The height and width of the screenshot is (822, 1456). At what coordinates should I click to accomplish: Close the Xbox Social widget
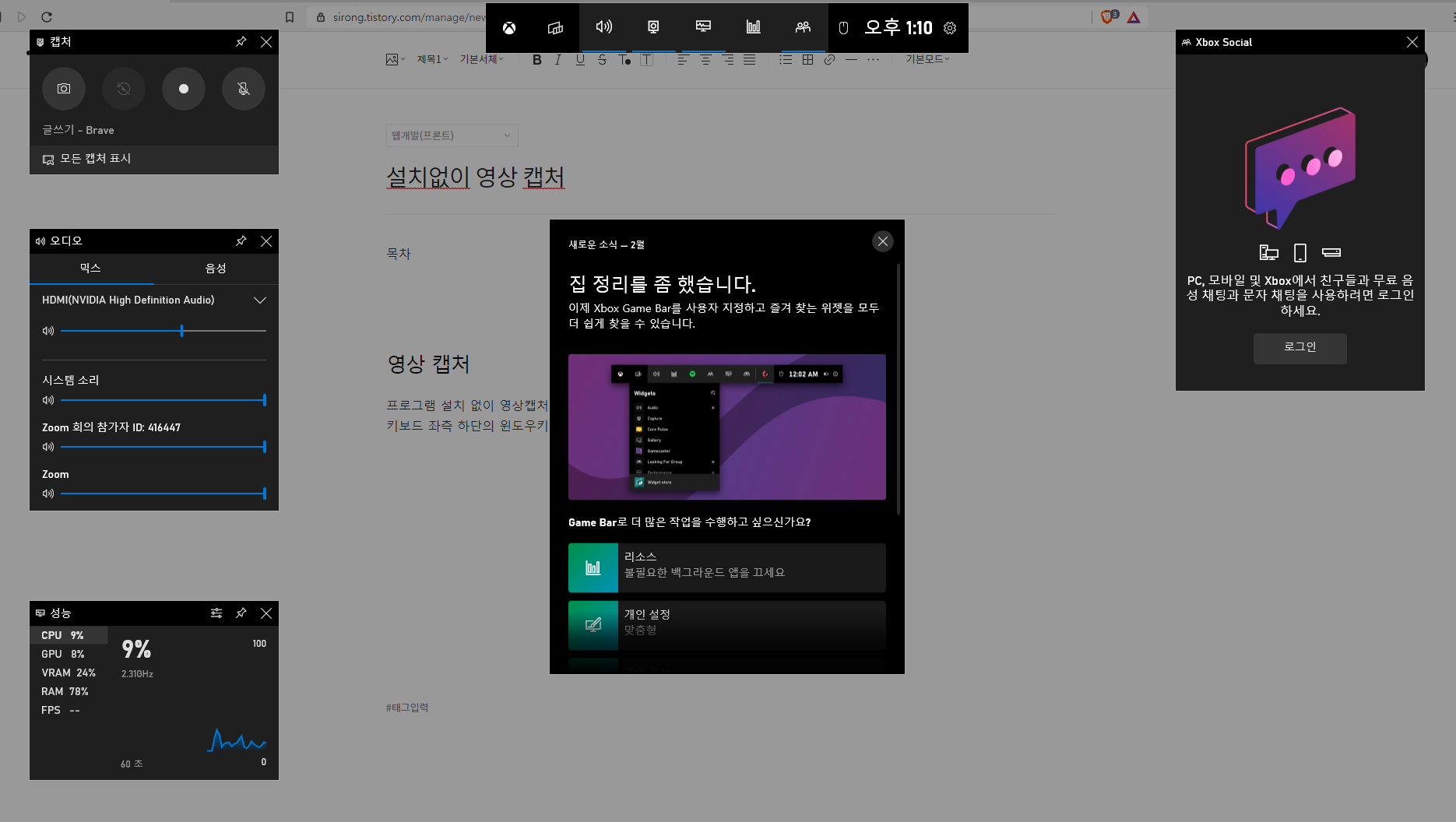click(x=1412, y=42)
